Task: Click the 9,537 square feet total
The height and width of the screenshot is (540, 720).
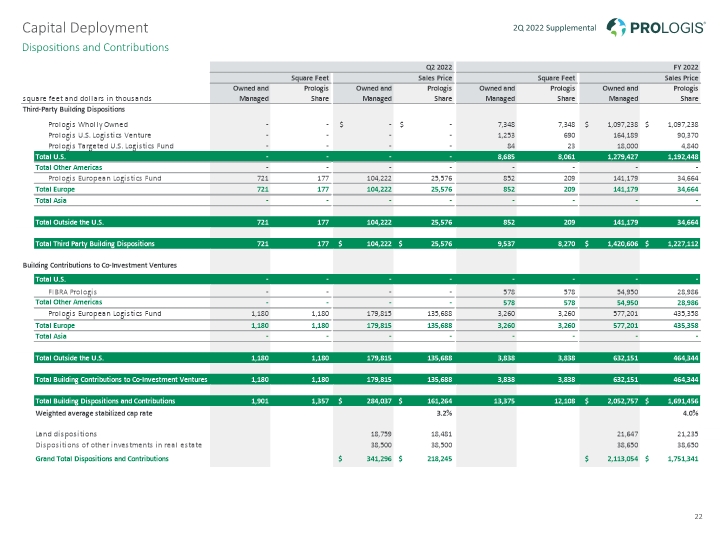Action: tap(506, 244)
